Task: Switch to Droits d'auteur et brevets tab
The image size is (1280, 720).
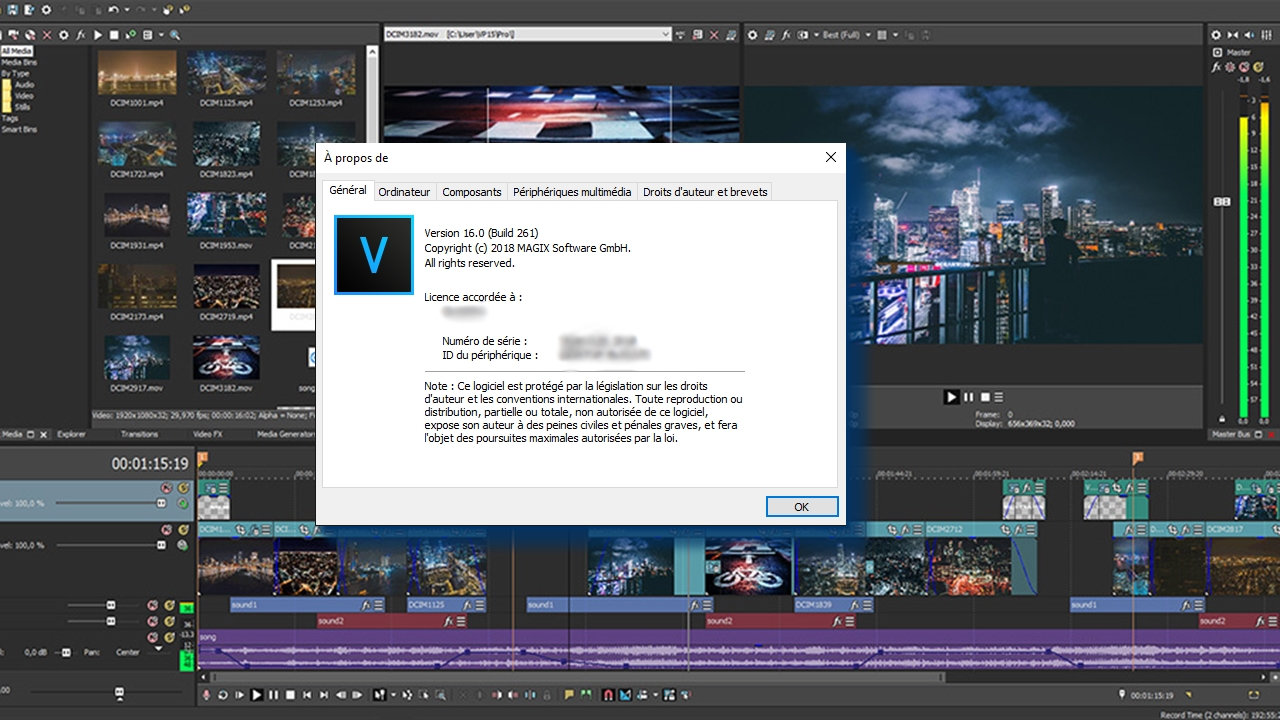Action: pos(705,191)
